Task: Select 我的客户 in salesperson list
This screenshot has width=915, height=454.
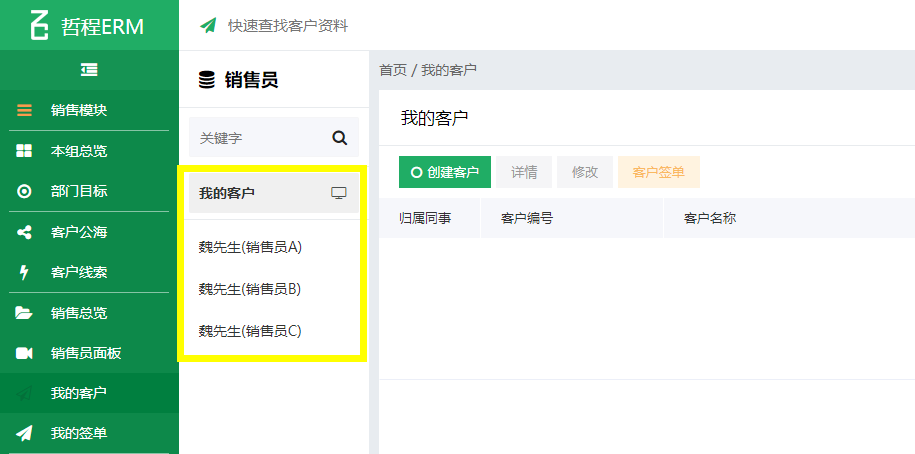Action: 274,193
